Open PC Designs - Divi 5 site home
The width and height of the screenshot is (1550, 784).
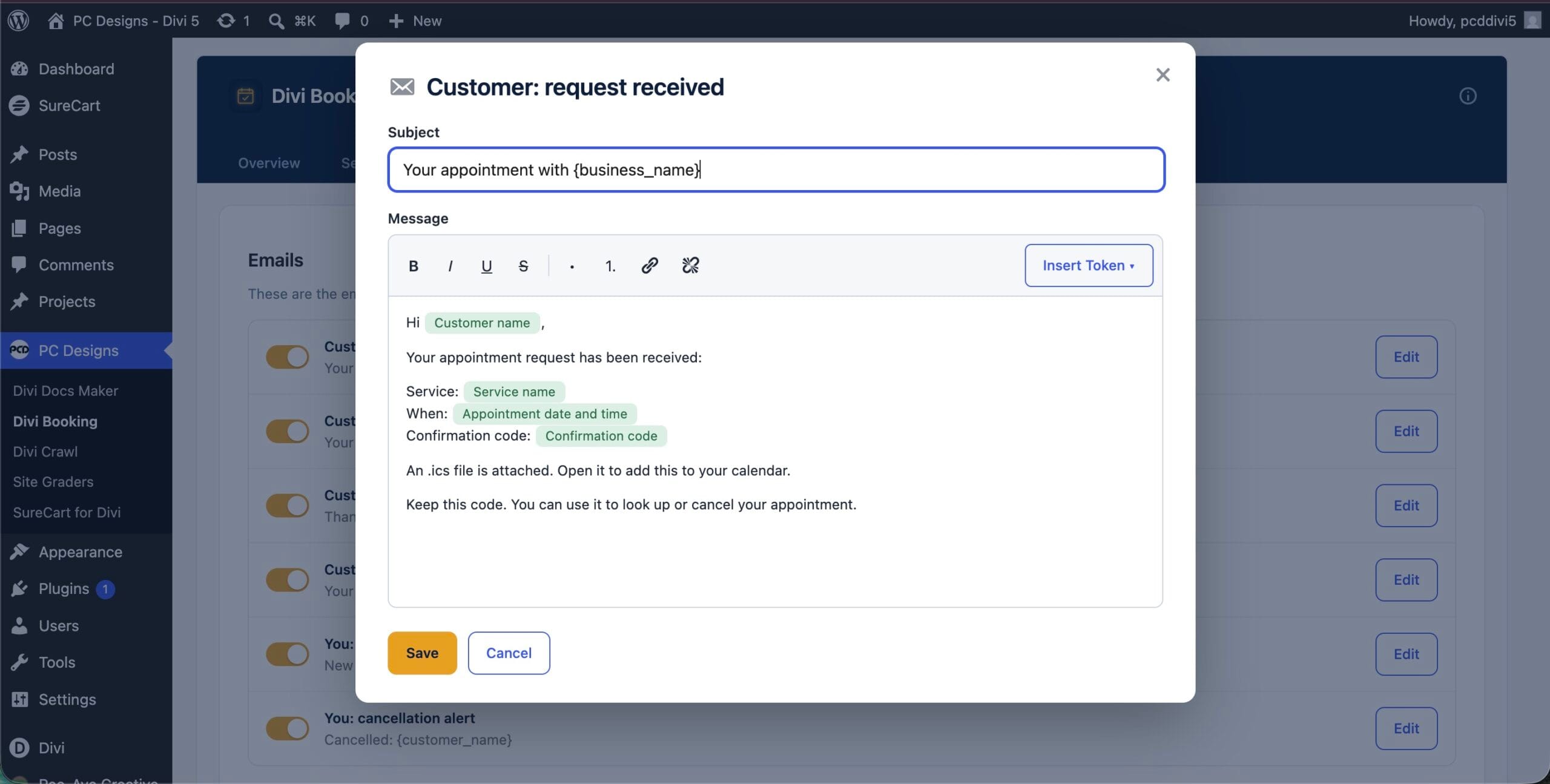[123, 21]
